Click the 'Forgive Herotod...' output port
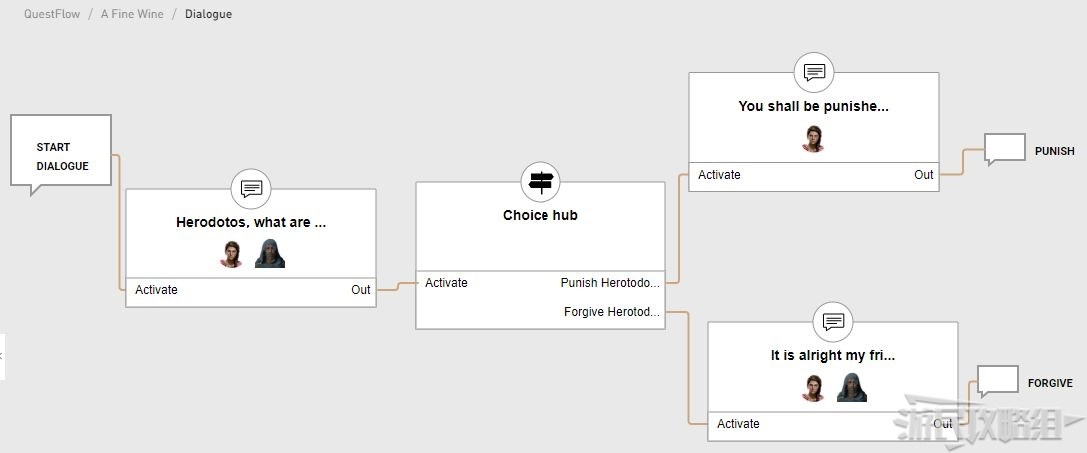Image resolution: width=1087 pixels, height=453 pixels. click(612, 311)
